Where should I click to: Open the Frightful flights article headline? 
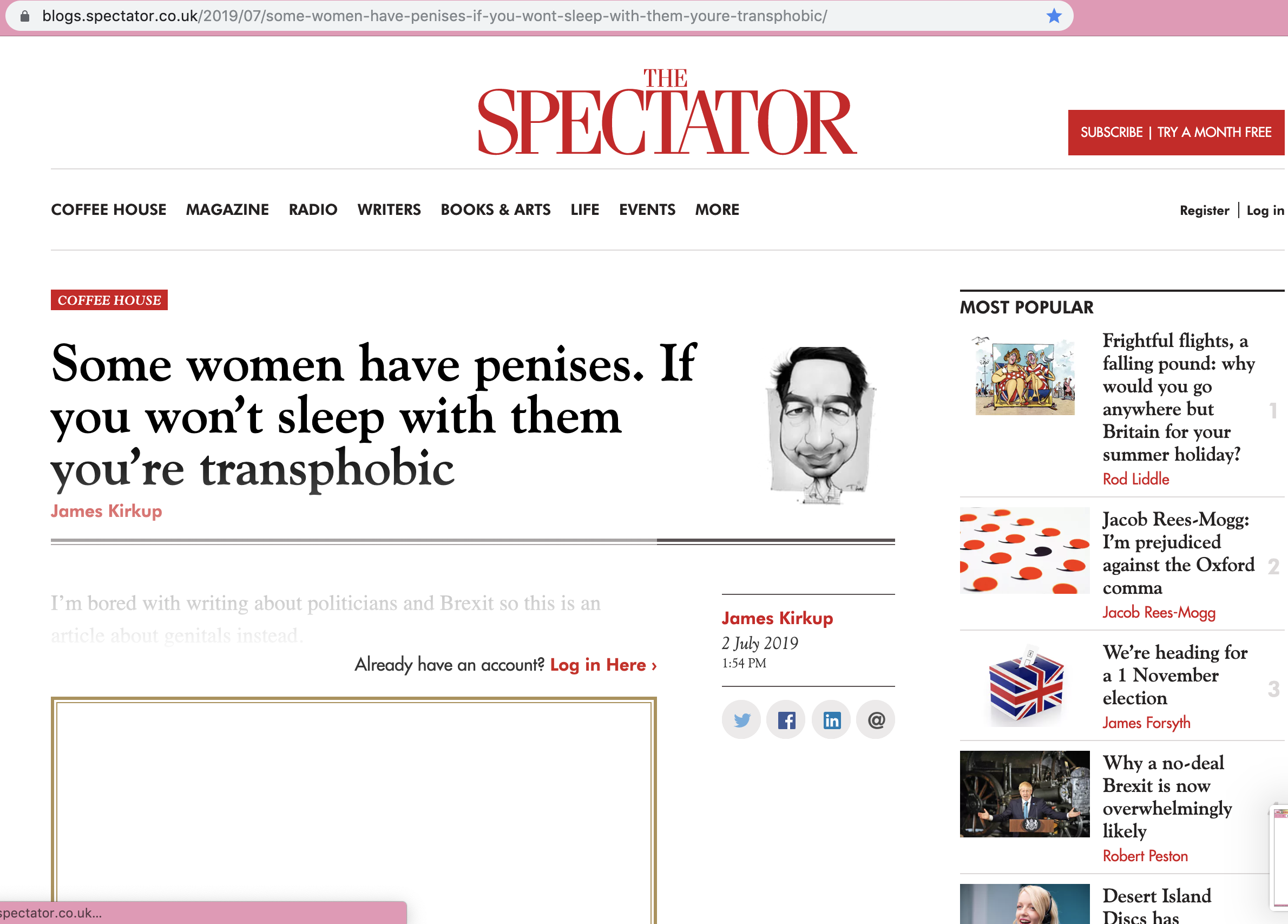(x=1178, y=397)
